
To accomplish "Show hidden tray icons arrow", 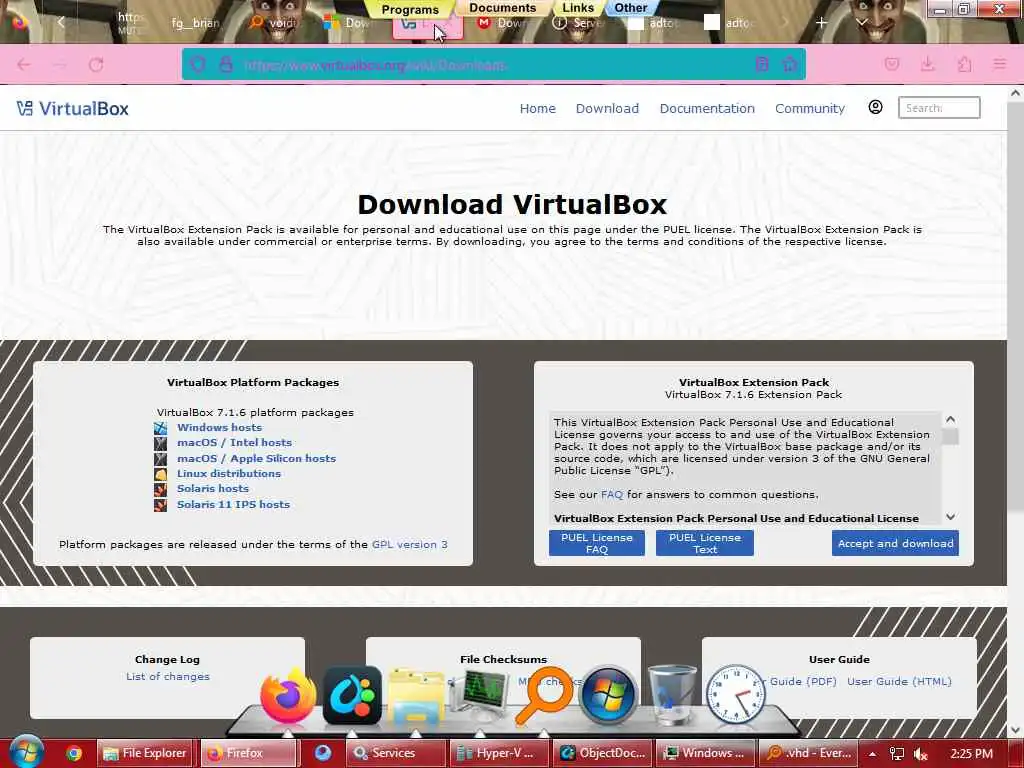I will 872,754.
